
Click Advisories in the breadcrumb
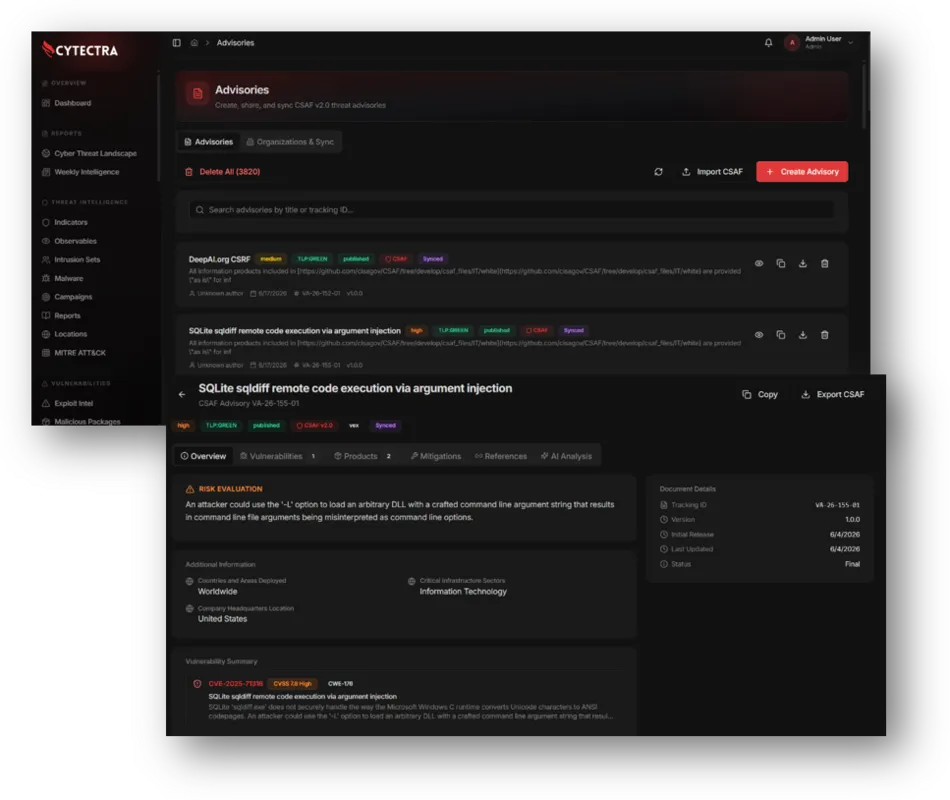tap(235, 42)
